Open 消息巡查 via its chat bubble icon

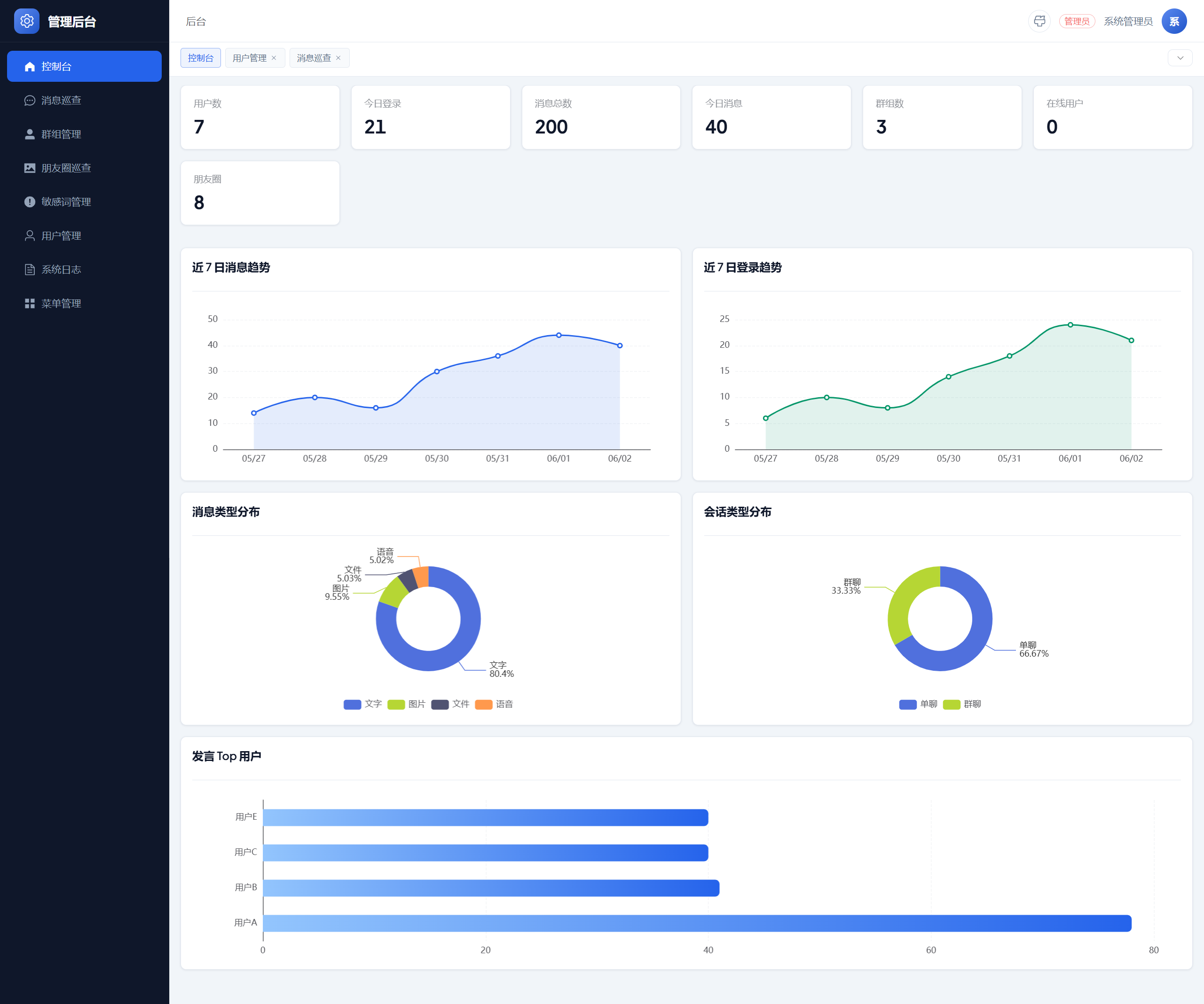[x=30, y=100]
